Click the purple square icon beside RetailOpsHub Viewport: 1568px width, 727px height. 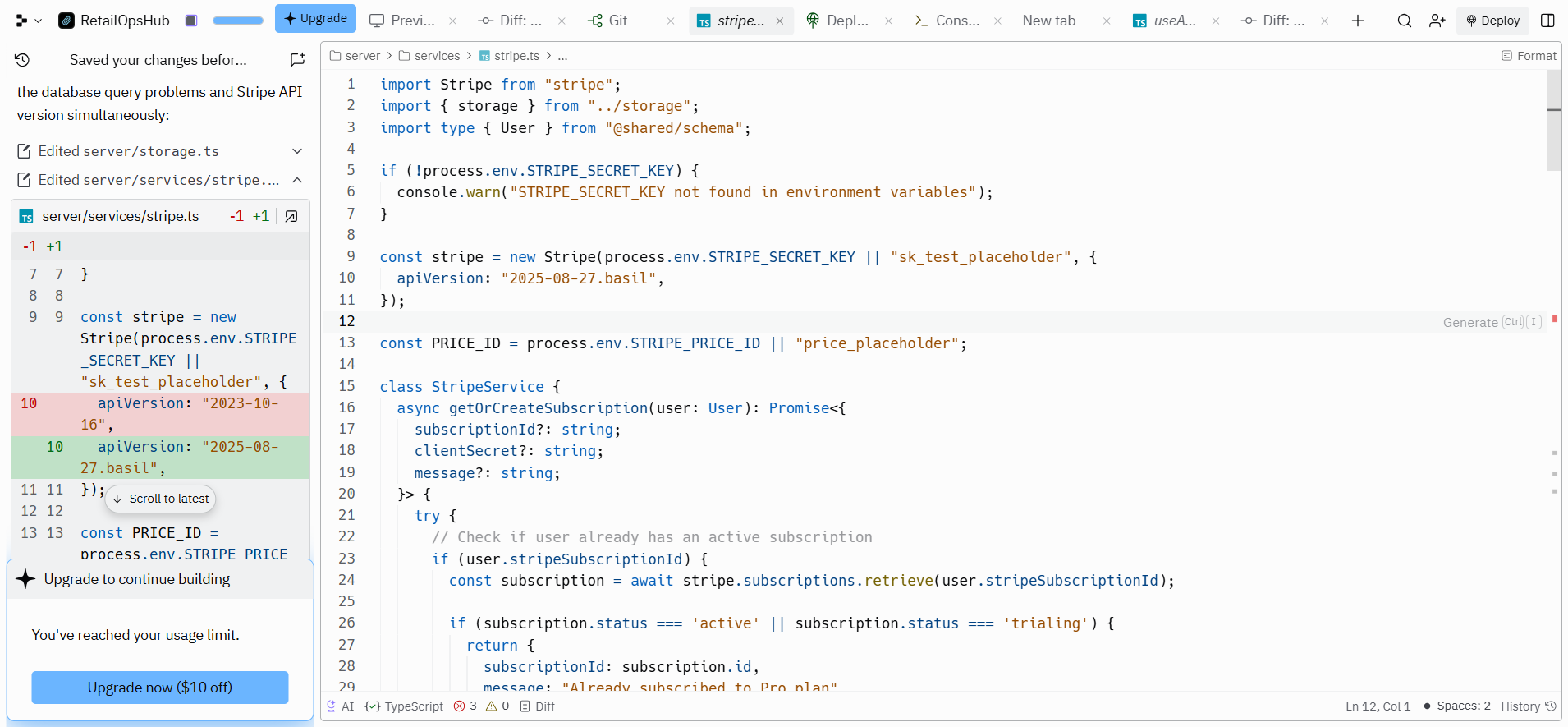191,21
